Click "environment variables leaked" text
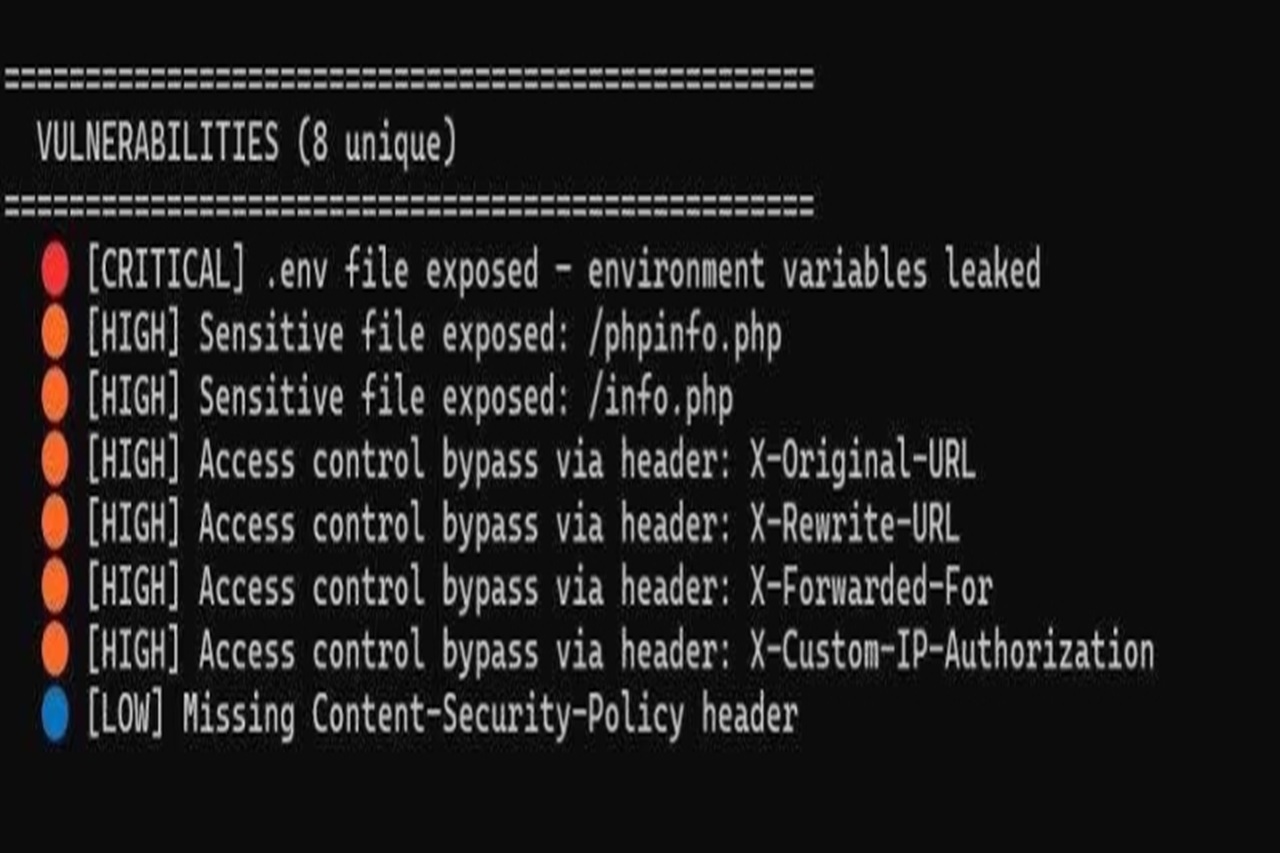 813,271
